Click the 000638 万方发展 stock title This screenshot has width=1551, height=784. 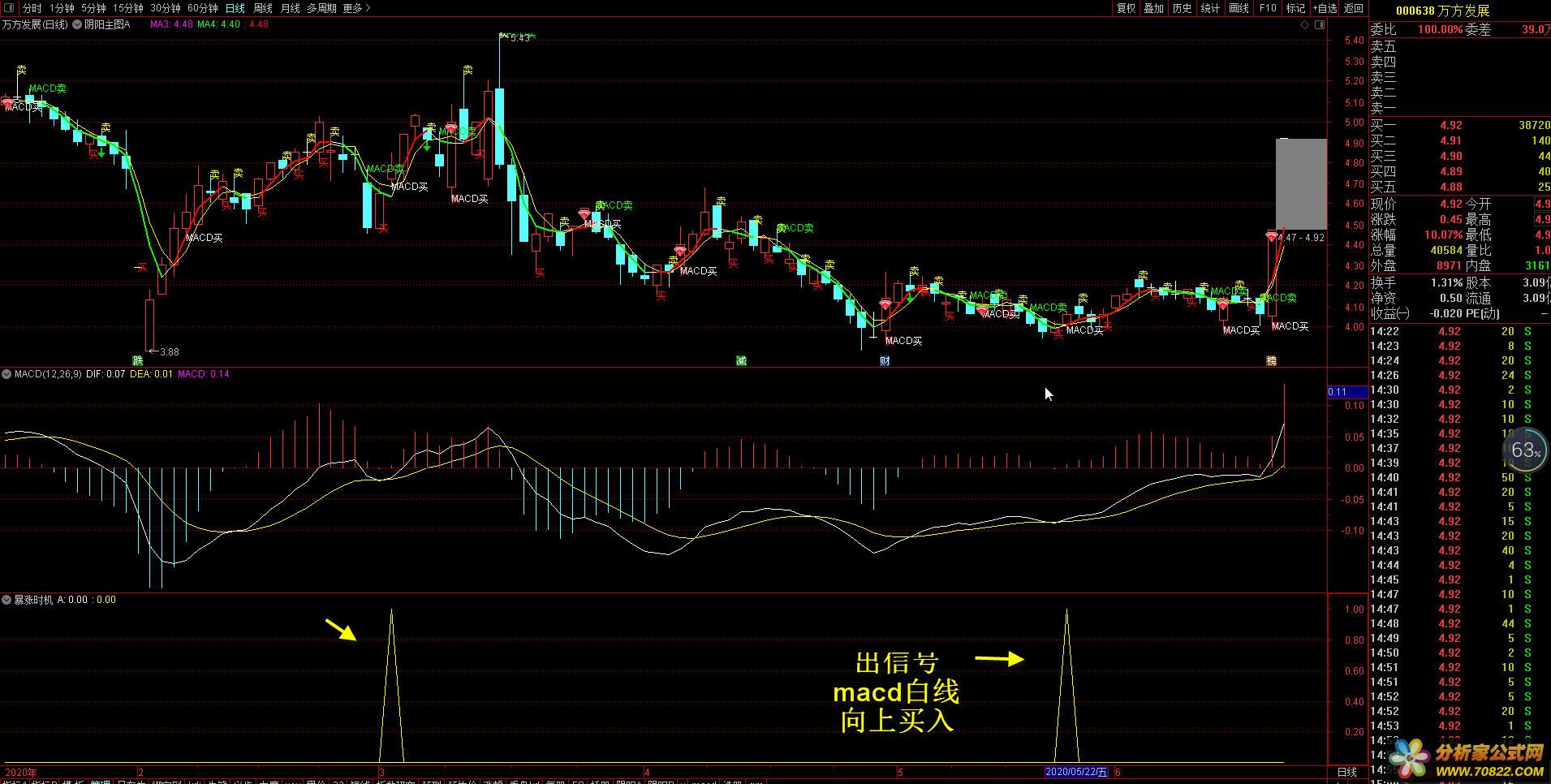1442,11
